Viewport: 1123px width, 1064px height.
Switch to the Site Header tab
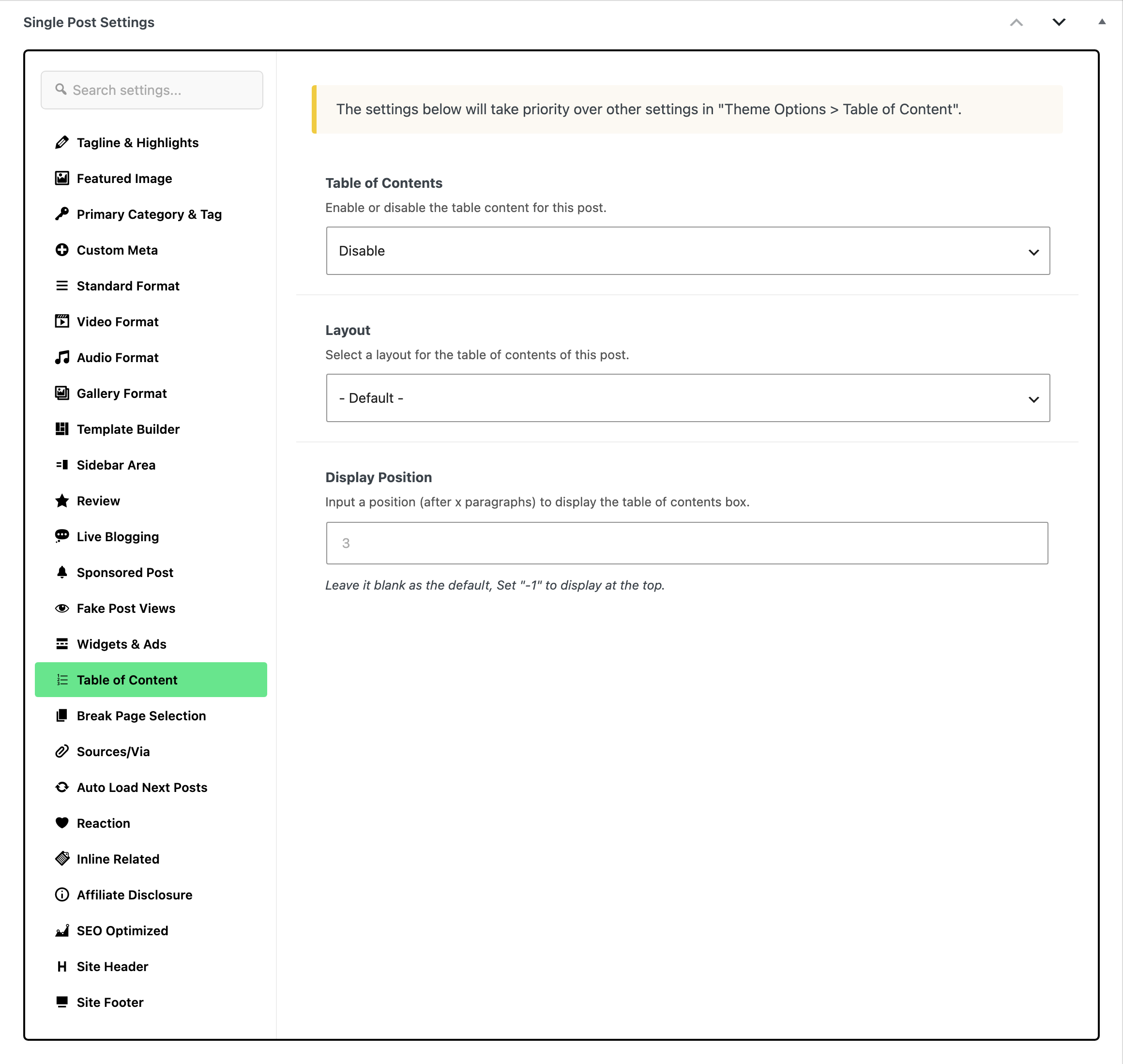[151, 966]
